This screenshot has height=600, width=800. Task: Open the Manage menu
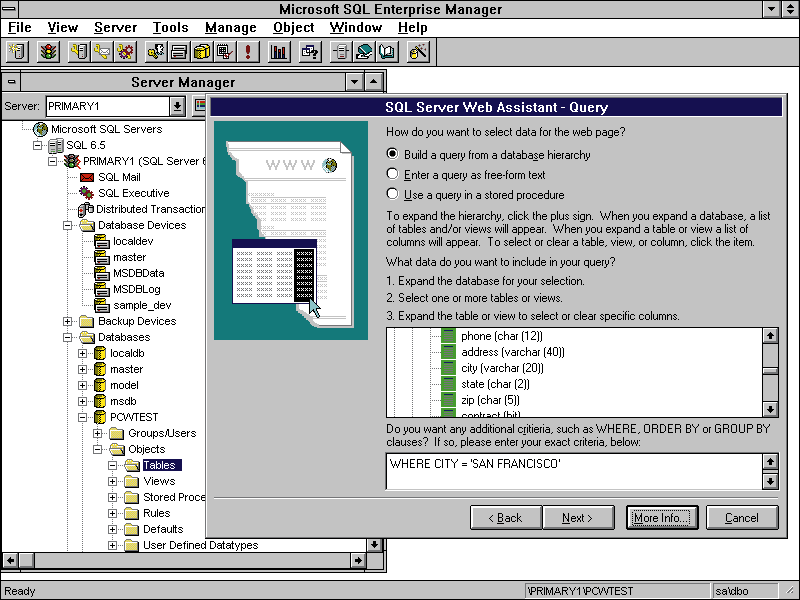[231, 28]
